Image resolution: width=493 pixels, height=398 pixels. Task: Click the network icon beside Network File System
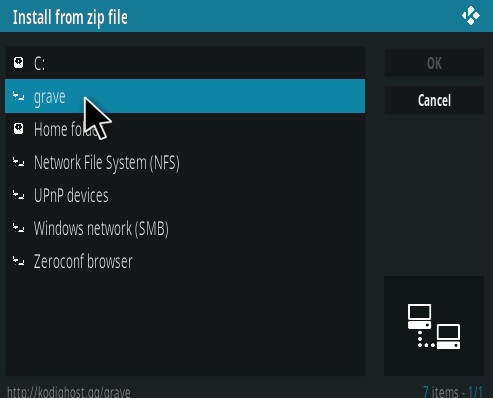click(x=19, y=162)
